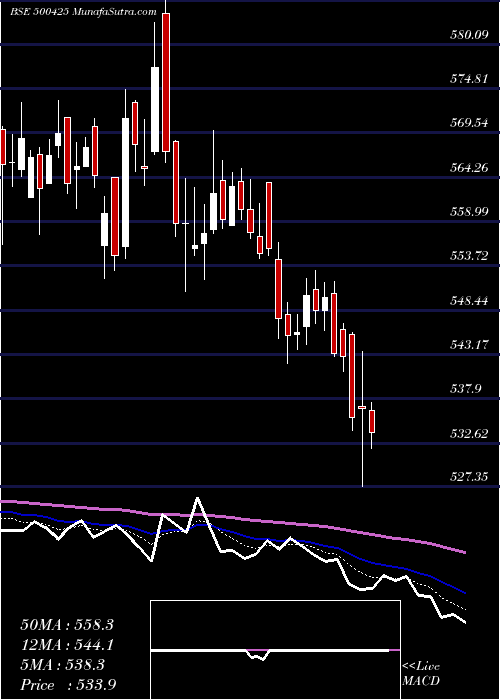Click the 12MA : 544.1 reading
The height and width of the screenshot is (700, 500).
(67, 645)
